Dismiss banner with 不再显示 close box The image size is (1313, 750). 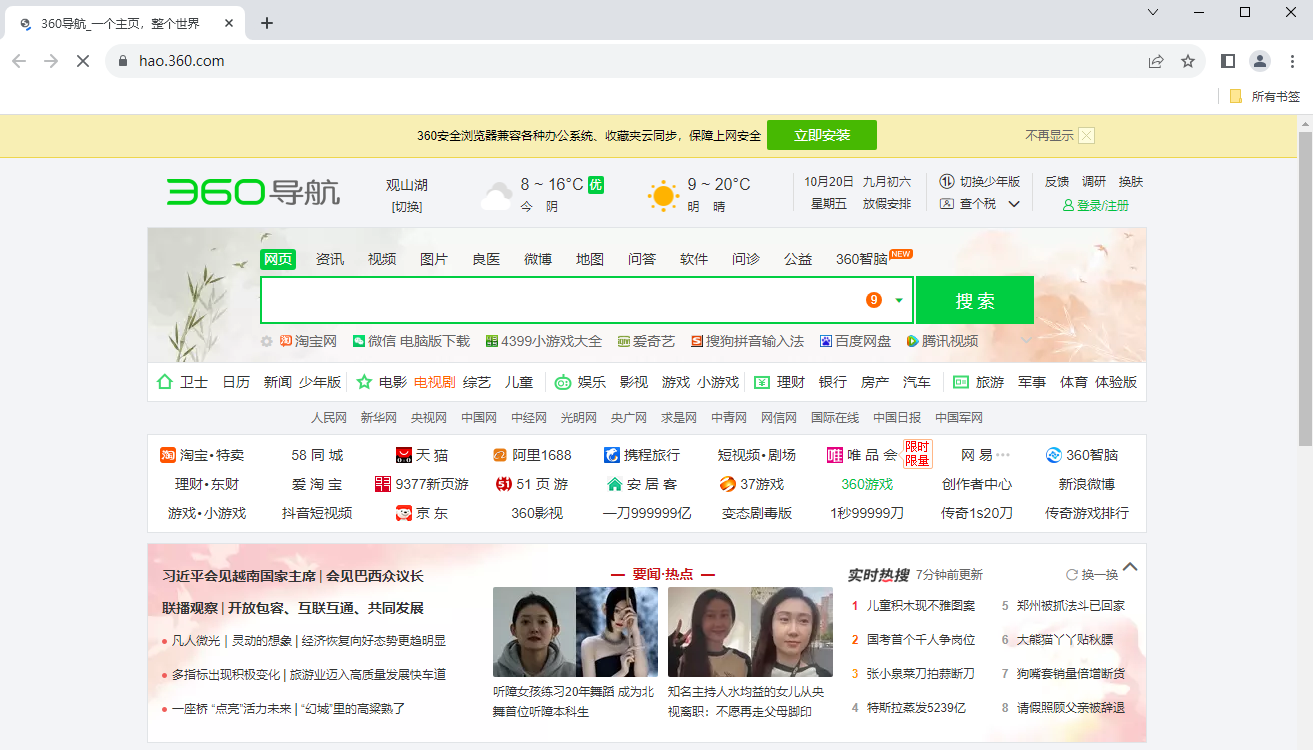(1087, 135)
